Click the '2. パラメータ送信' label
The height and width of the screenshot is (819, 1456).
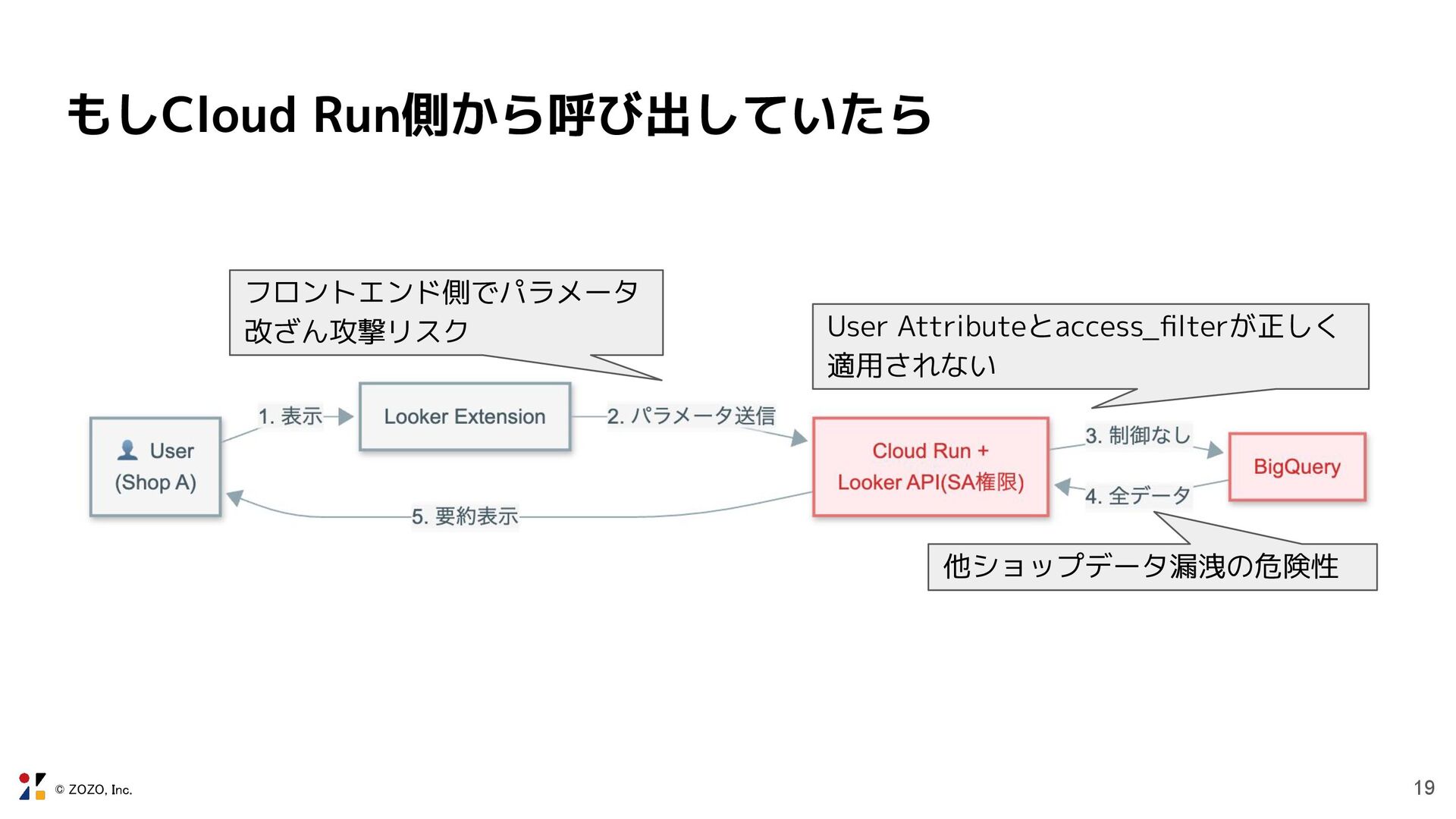[691, 416]
